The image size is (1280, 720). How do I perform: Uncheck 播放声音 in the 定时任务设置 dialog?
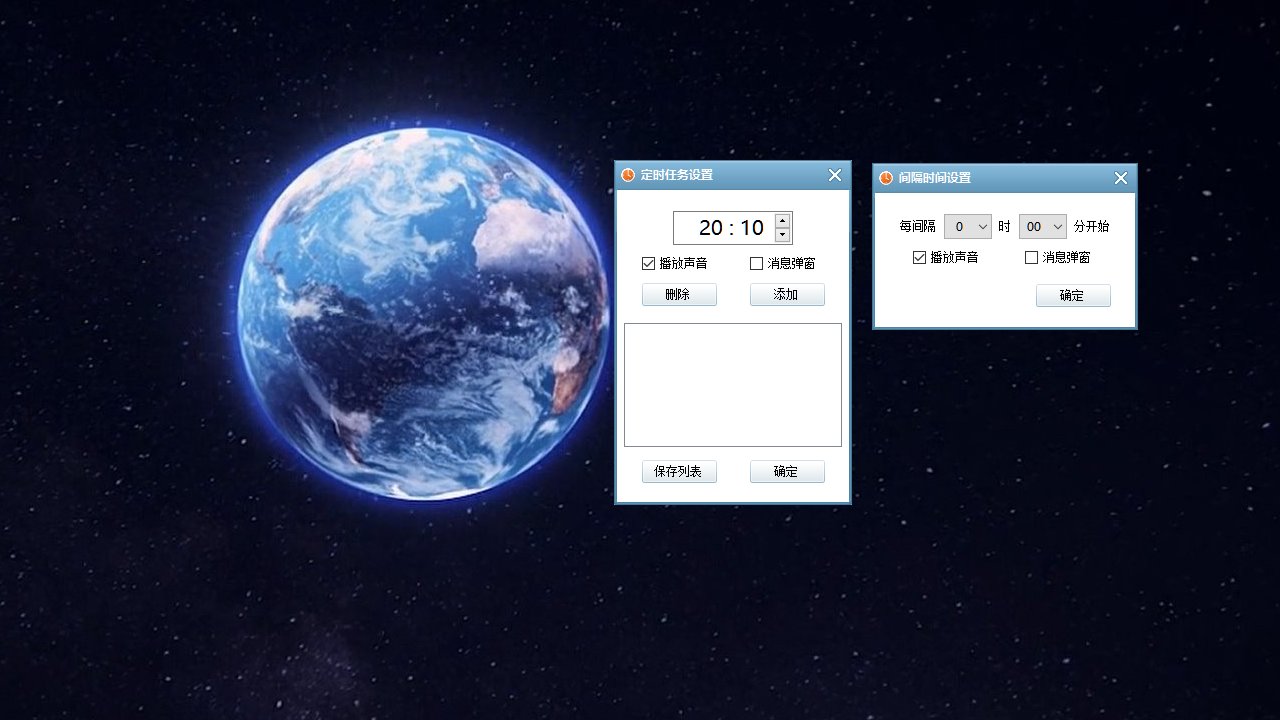pyautogui.click(x=649, y=263)
